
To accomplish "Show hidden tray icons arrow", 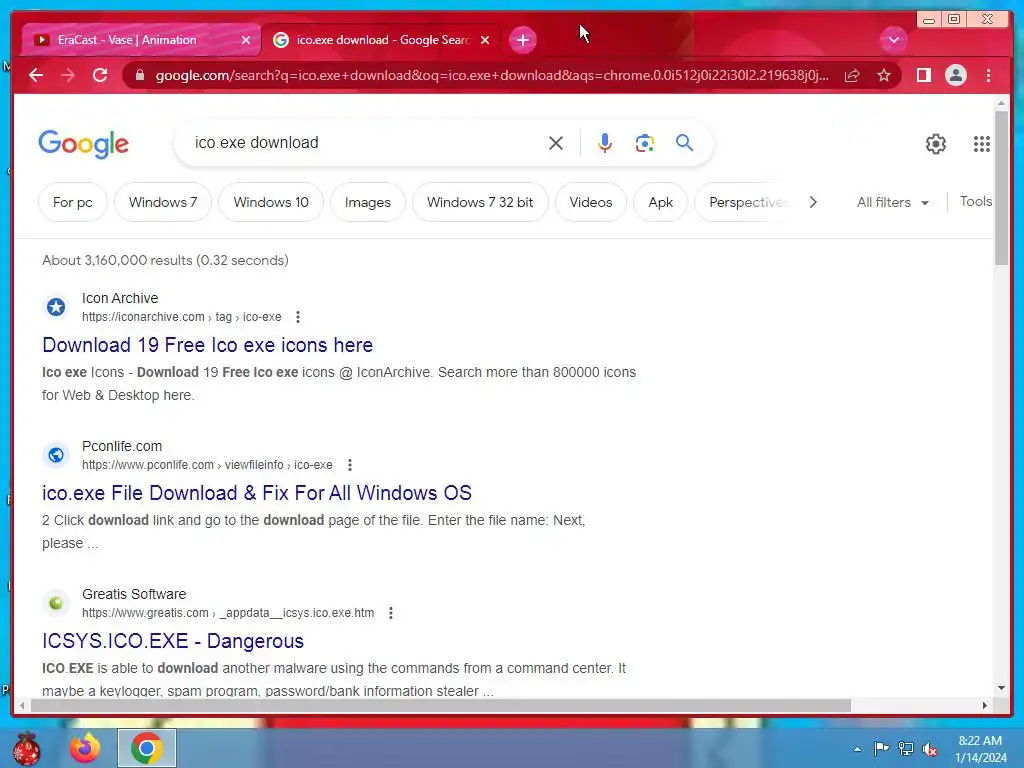I will (857, 749).
